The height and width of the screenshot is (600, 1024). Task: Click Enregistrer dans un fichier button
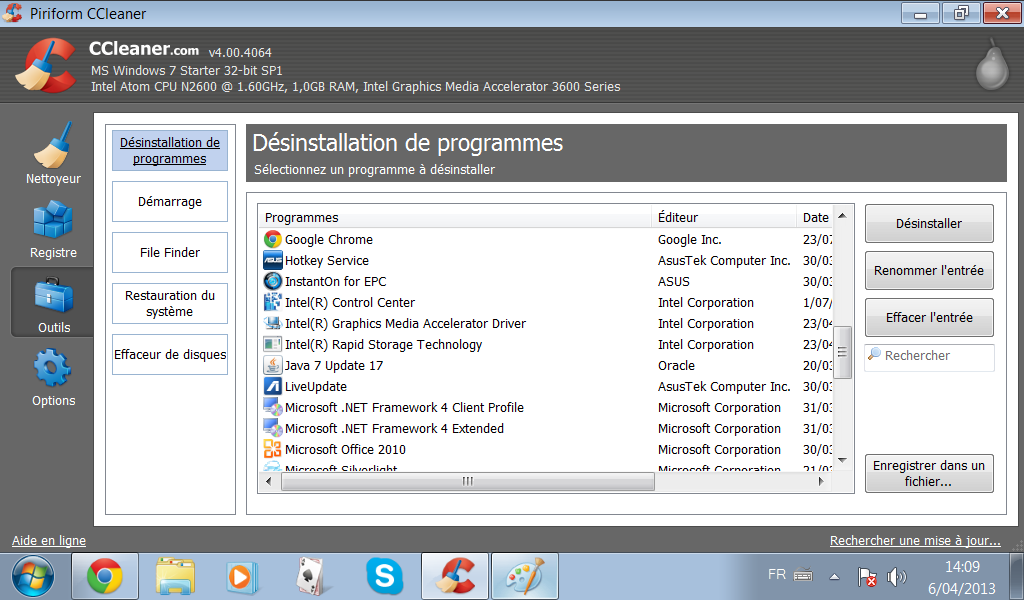929,473
